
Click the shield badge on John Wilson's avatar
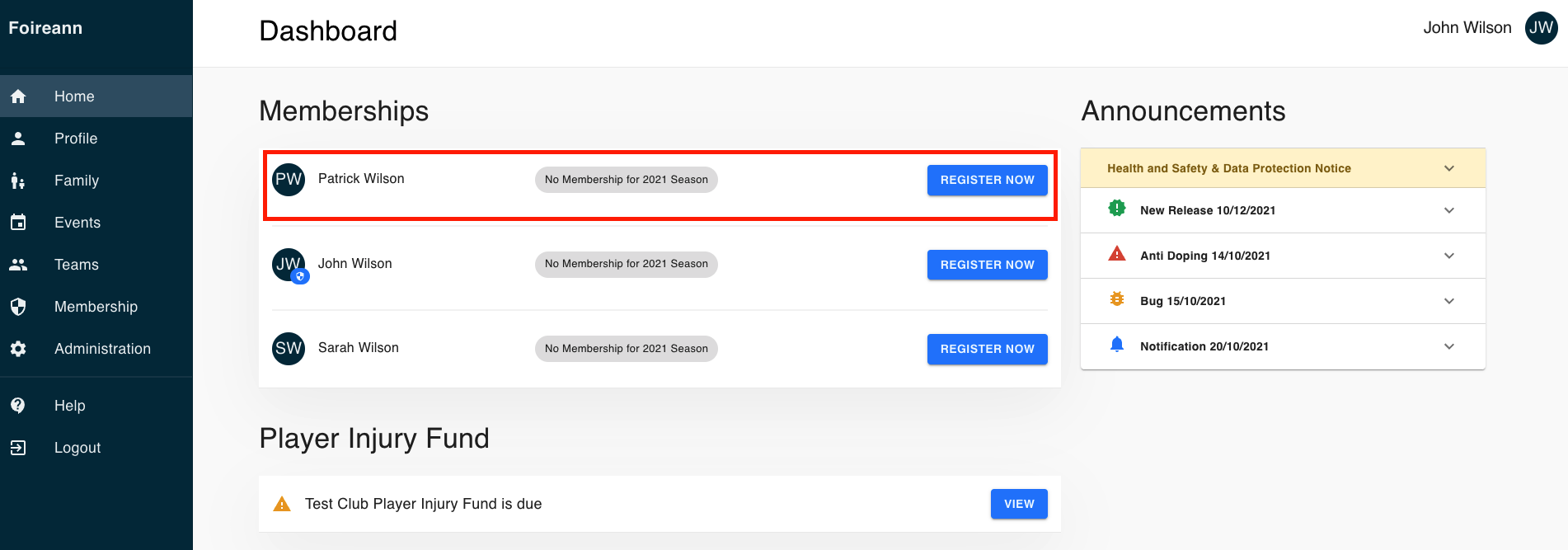pos(301,277)
